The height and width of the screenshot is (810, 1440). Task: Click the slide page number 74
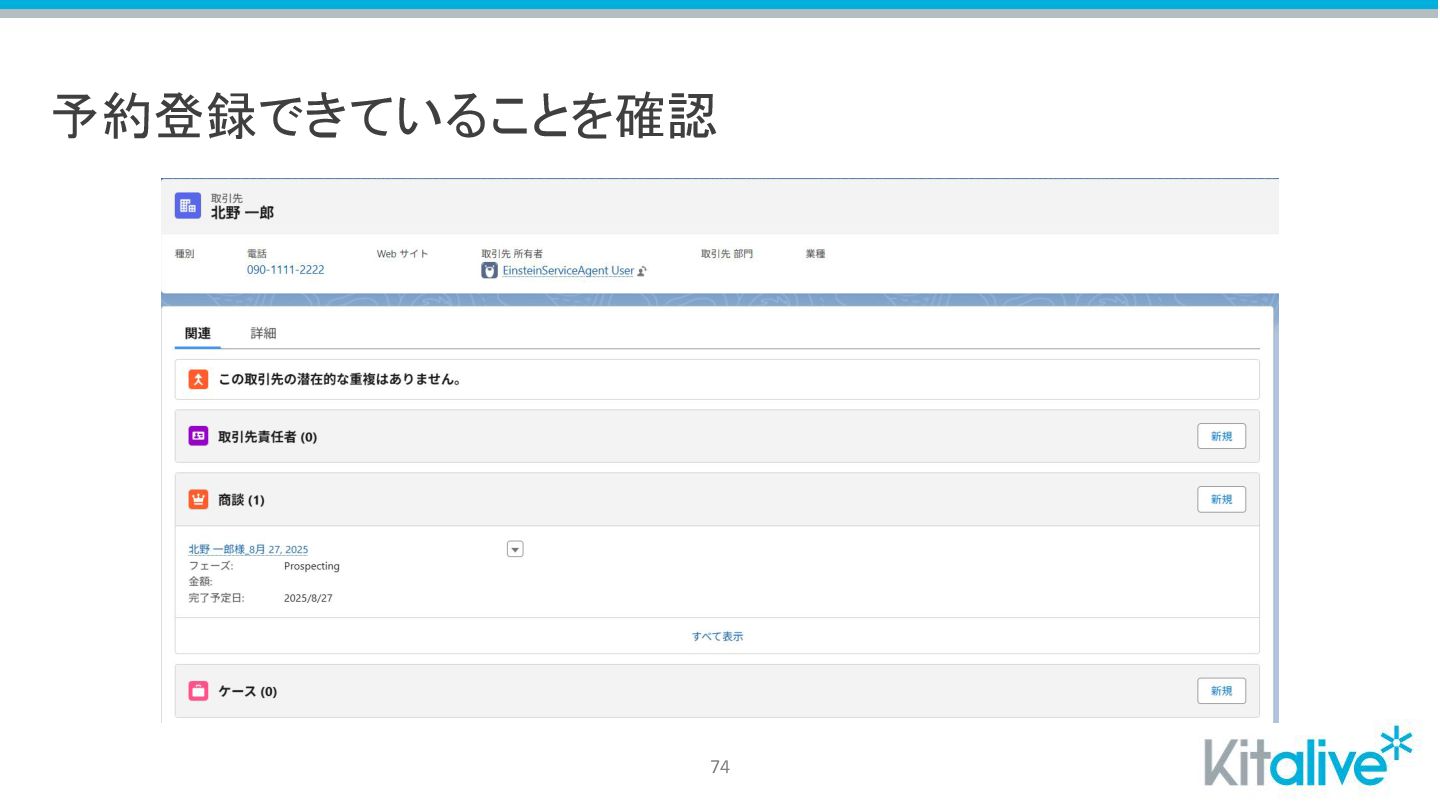tap(720, 767)
